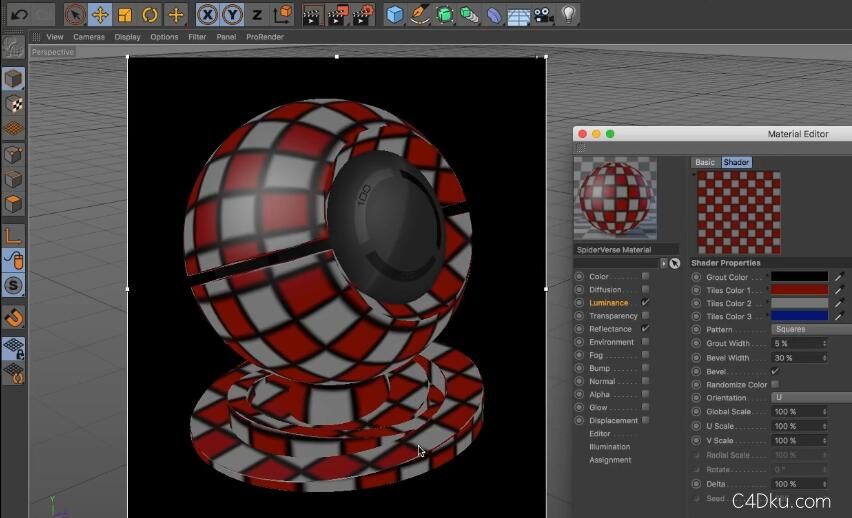
Task: Click the viewport Solo S icon
Action: click(13, 286)
